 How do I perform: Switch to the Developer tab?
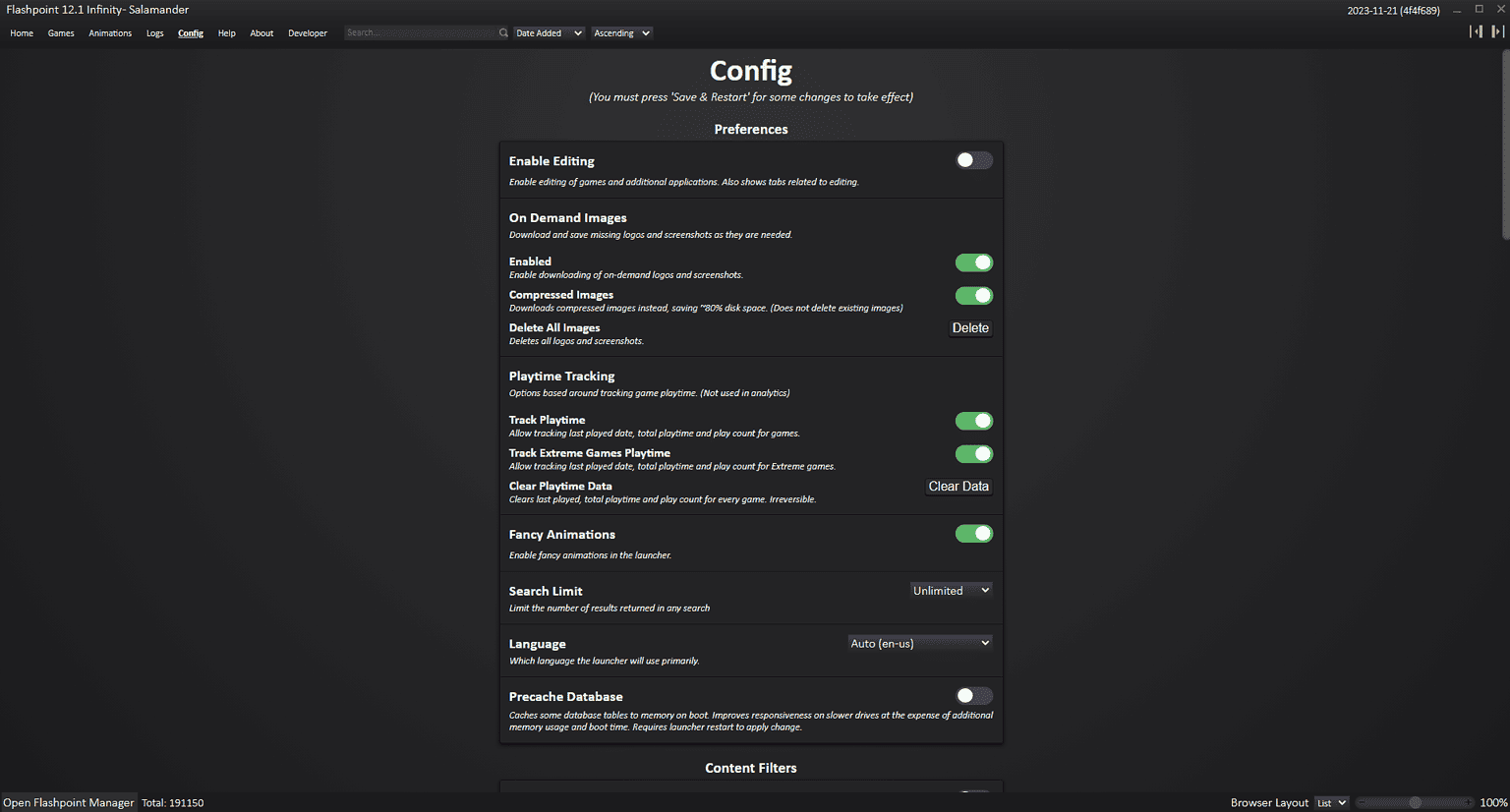click(x=308, y=32)
